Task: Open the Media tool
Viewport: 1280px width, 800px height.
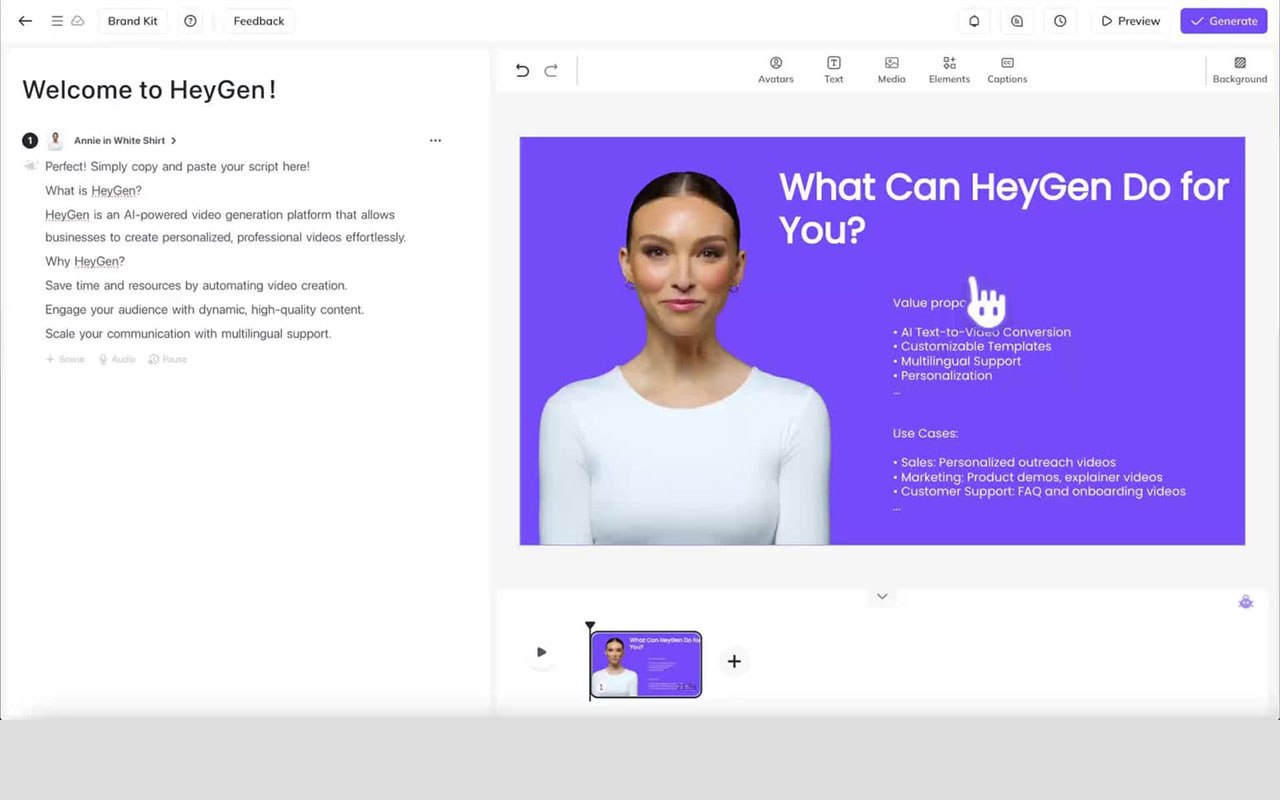Action: [x=892, y=70]
